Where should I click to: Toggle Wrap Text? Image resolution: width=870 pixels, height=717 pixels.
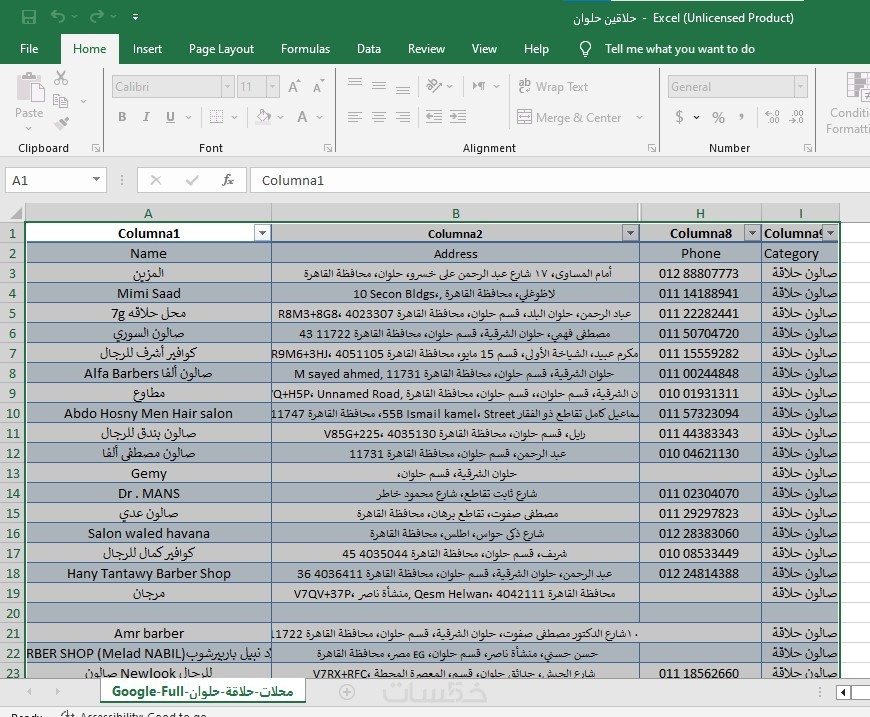[553, 87]
